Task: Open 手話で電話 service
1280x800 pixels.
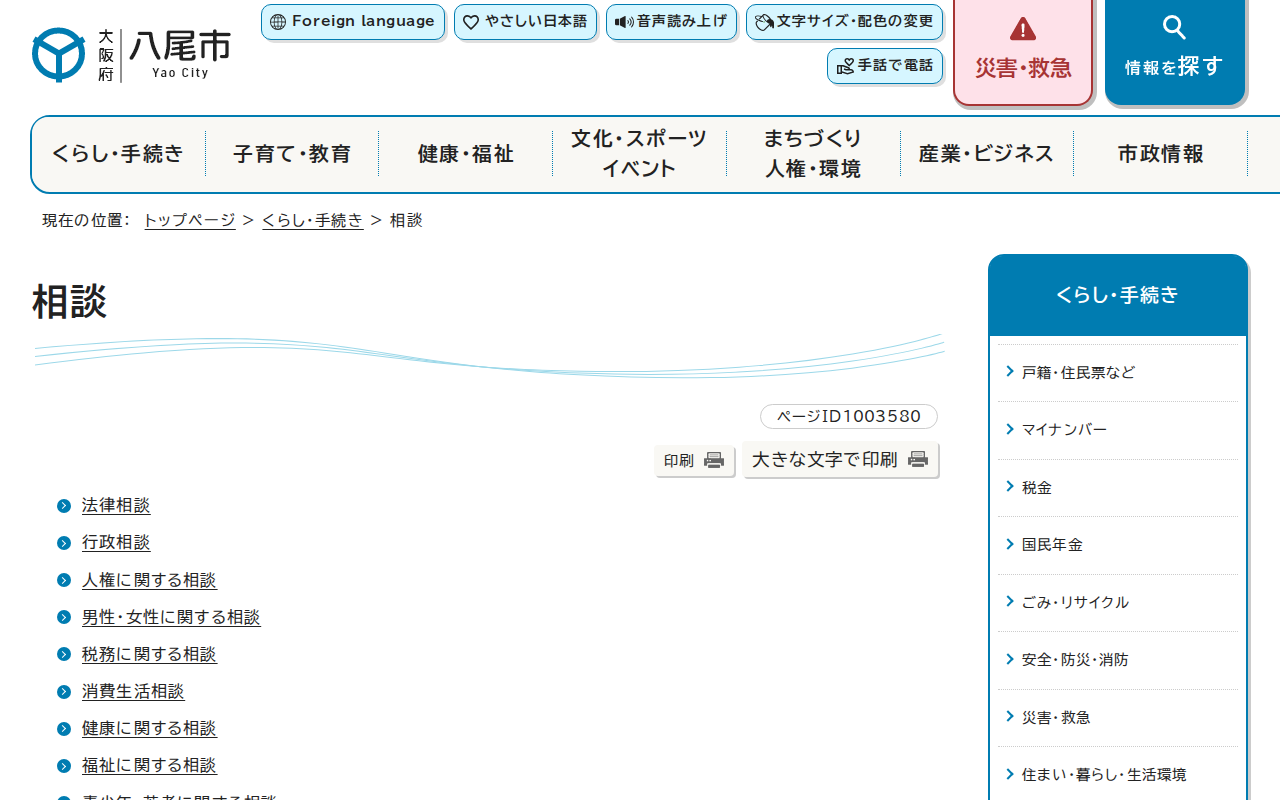Action: click(x=885, y=66)
